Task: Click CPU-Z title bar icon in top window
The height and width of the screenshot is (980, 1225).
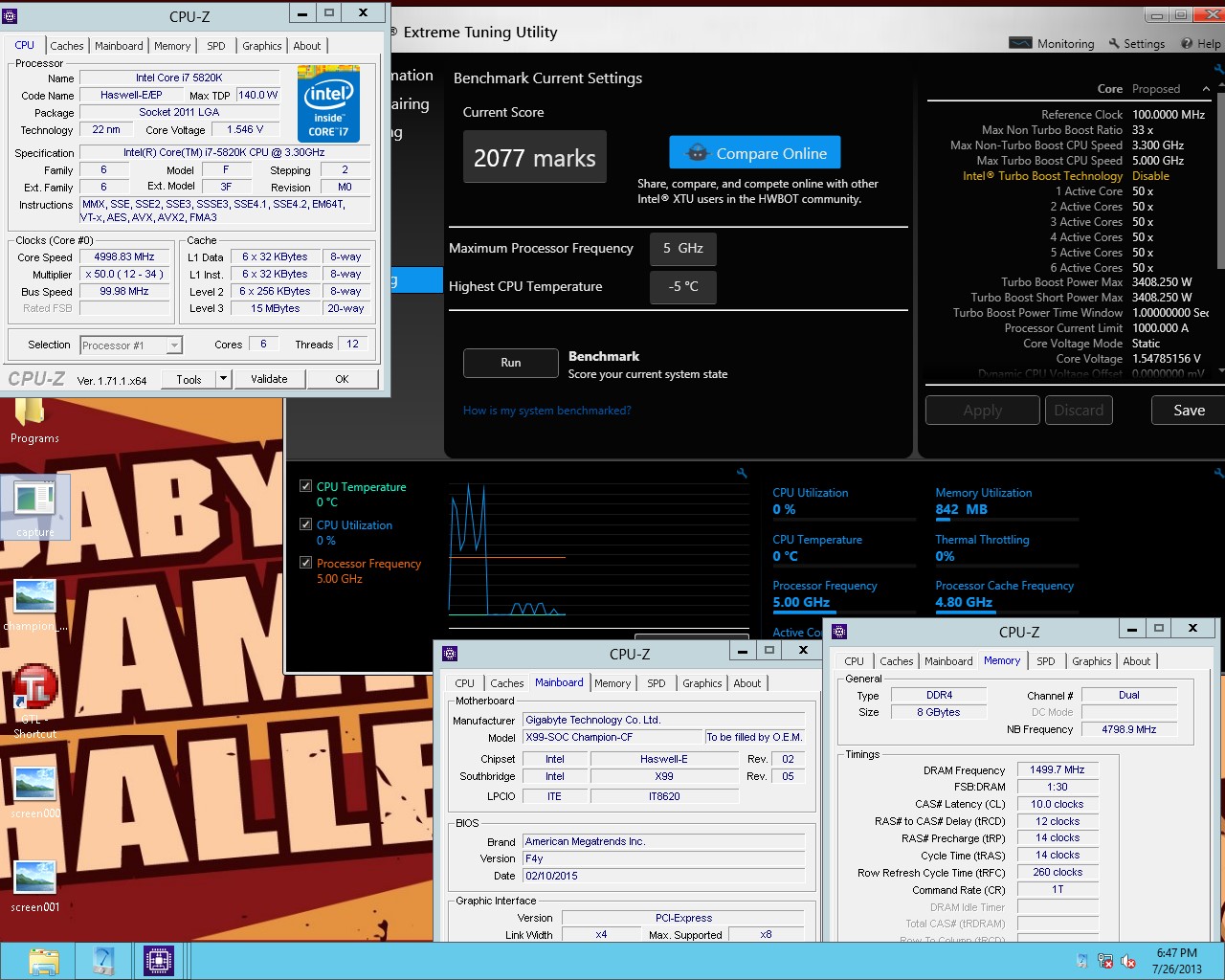Action: point(11,16)
